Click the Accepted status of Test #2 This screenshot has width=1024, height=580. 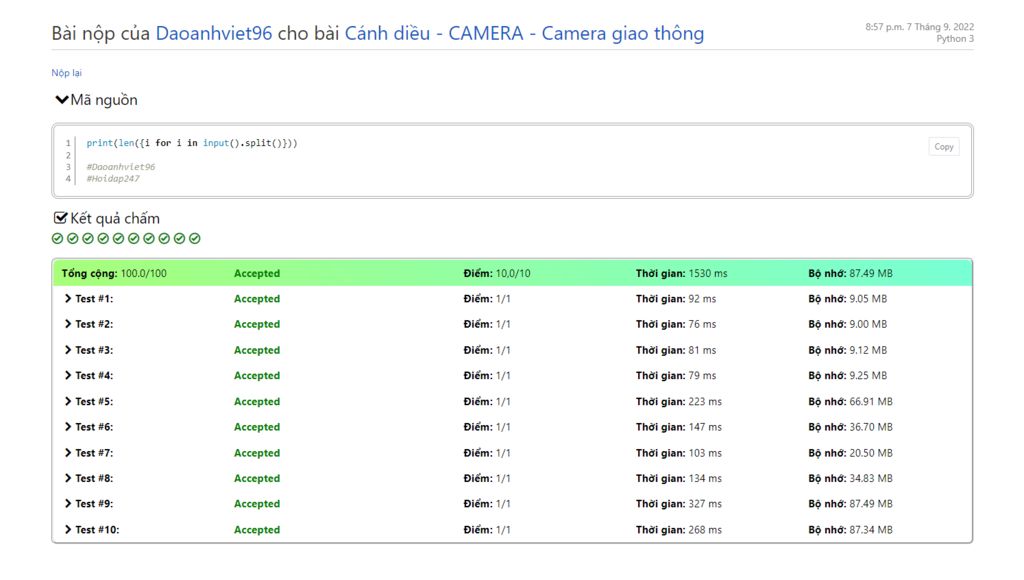point(257,324)
